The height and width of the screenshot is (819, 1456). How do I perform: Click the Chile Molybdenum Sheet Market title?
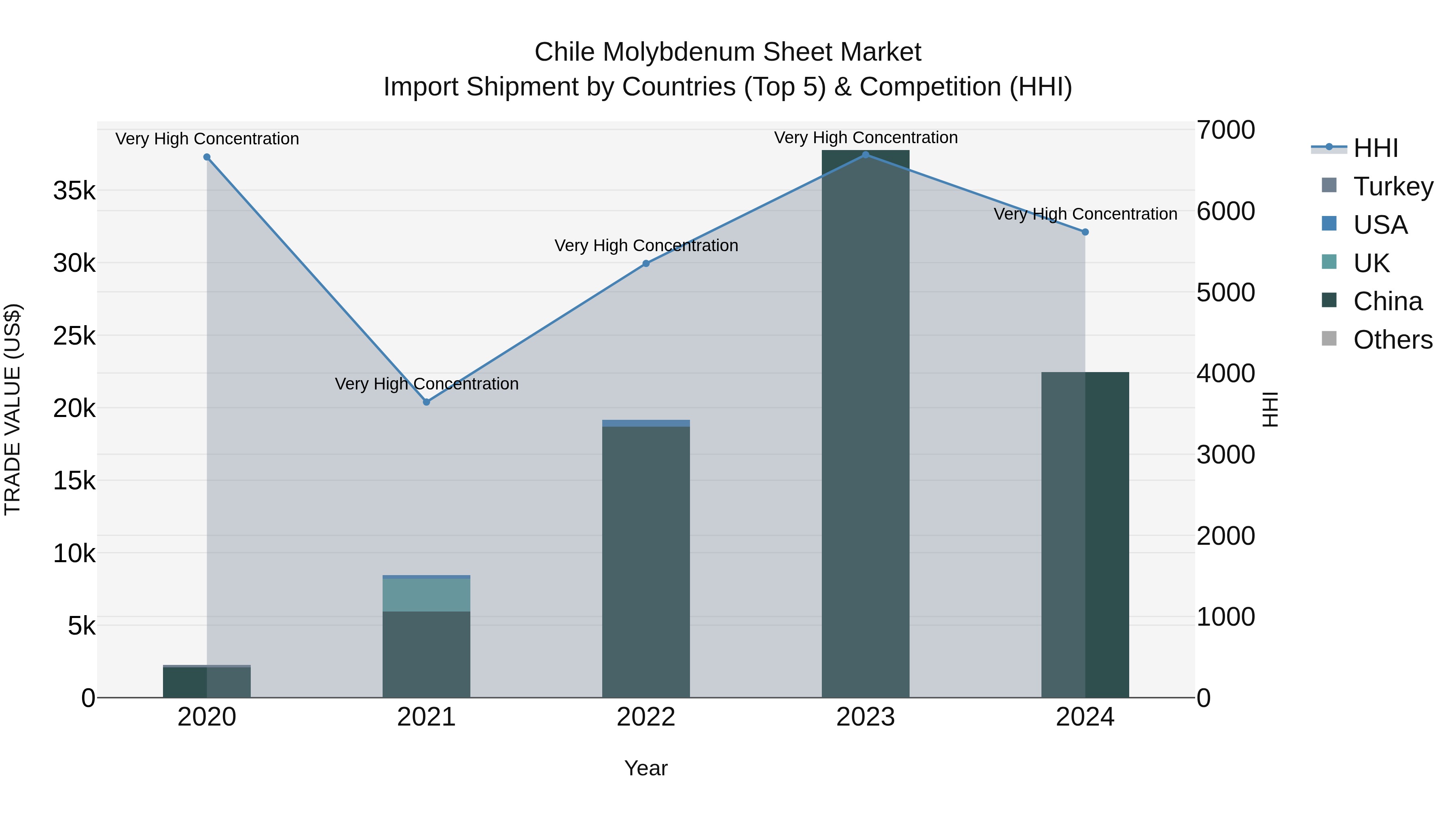728,52
